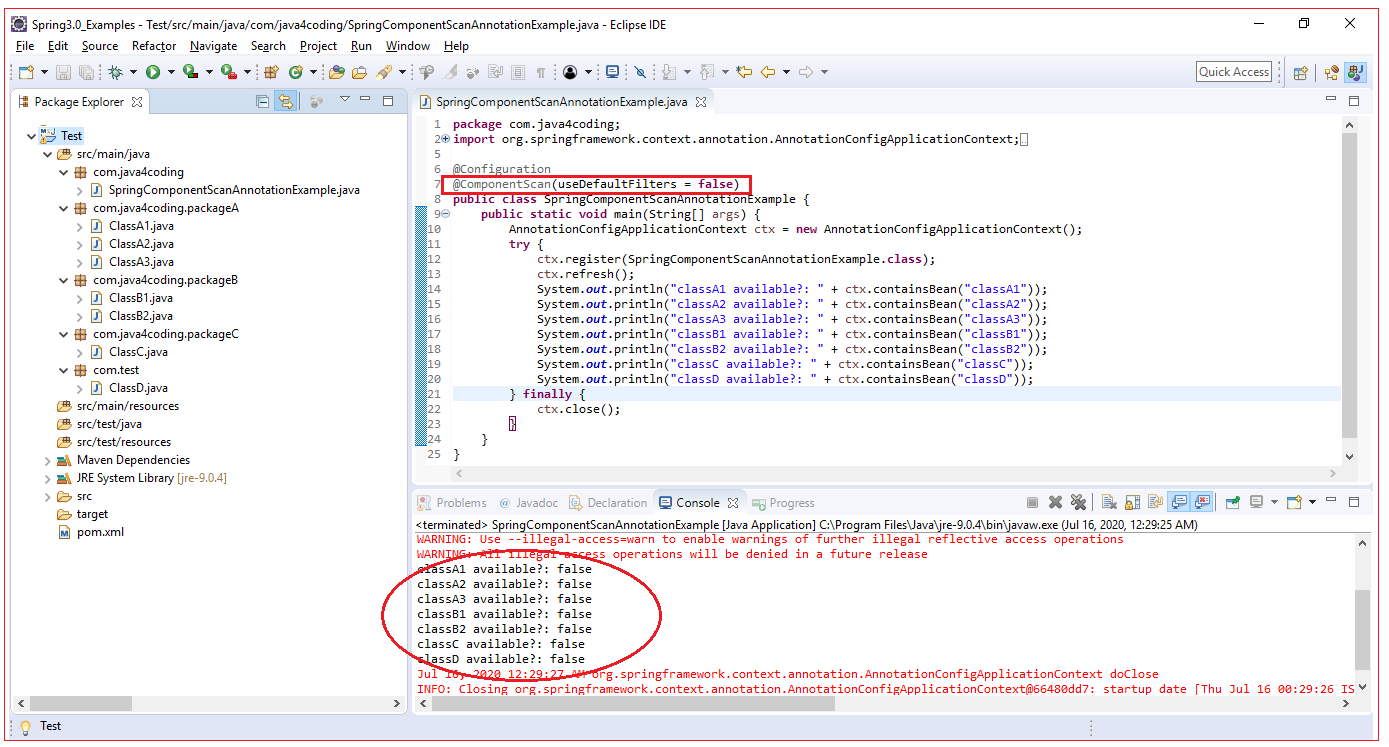Viewport: 1389px width, 747px height.
Task: Toggle Skip All Breakpoints toolbar icon
Action: [640, 72]
